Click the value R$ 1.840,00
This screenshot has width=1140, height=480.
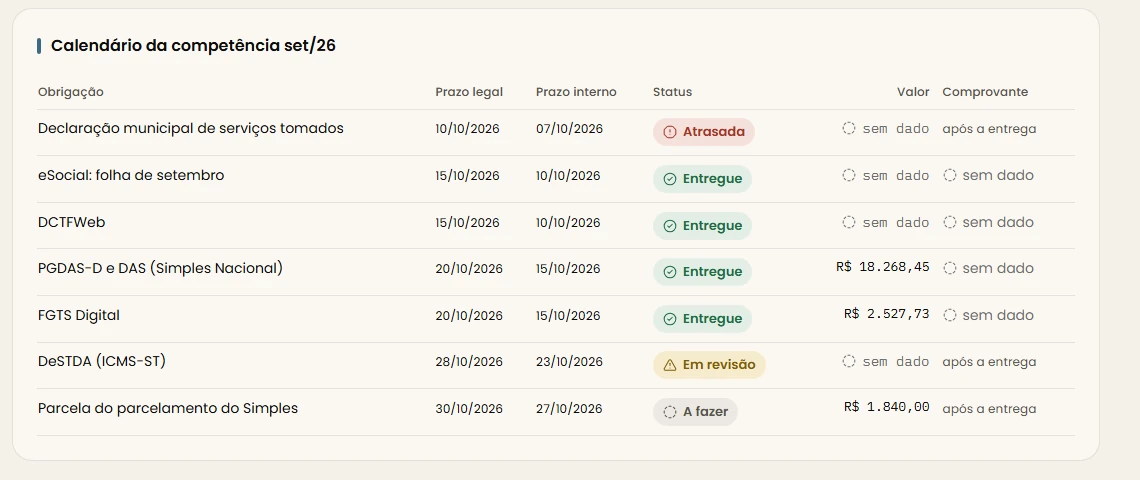(887, 407)
